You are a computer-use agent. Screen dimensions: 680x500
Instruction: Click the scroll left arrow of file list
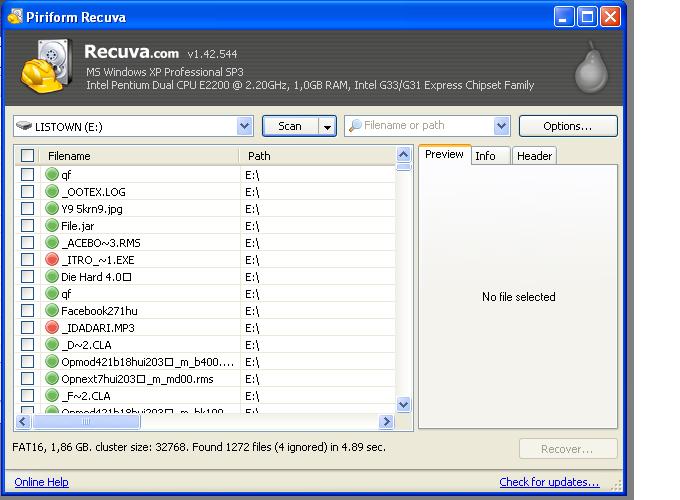(23, 421)
